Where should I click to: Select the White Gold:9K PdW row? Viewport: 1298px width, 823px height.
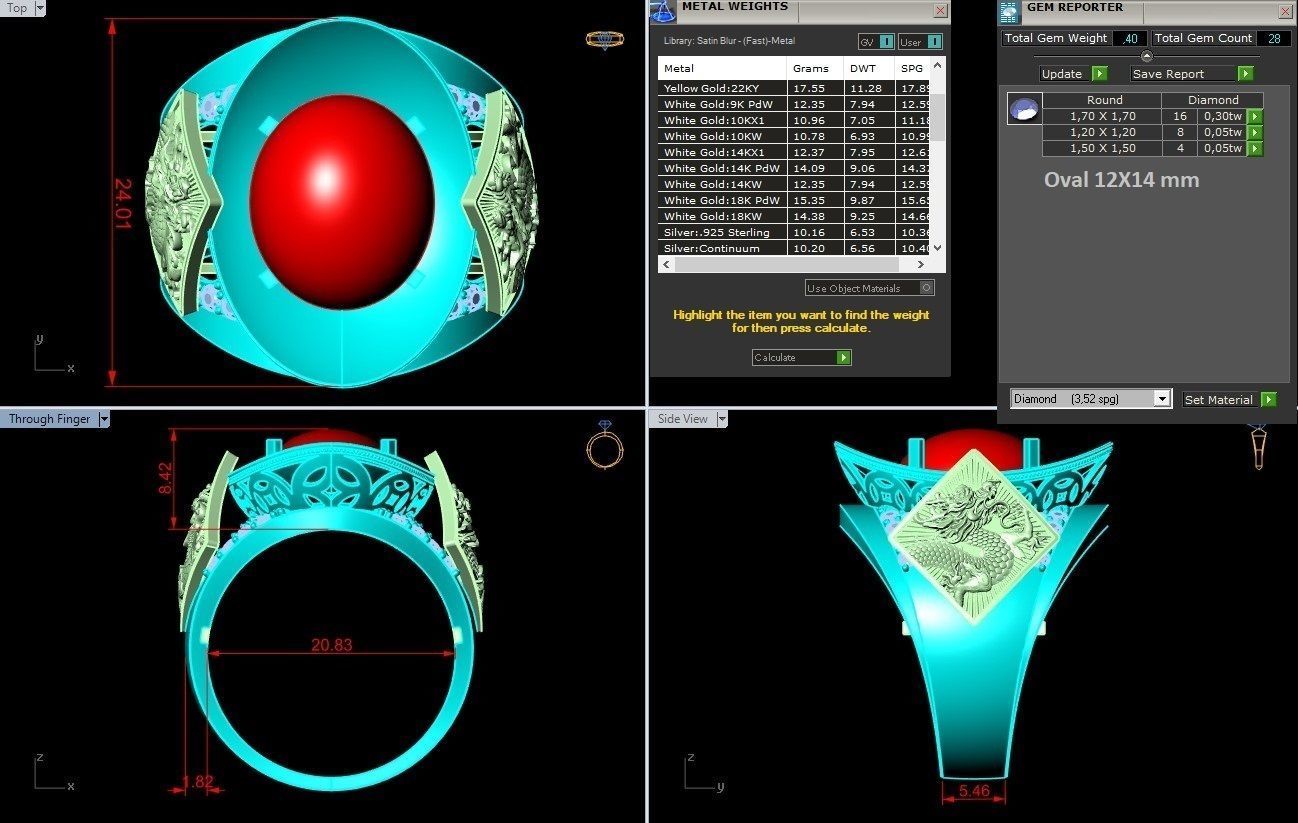click(794, 104)
